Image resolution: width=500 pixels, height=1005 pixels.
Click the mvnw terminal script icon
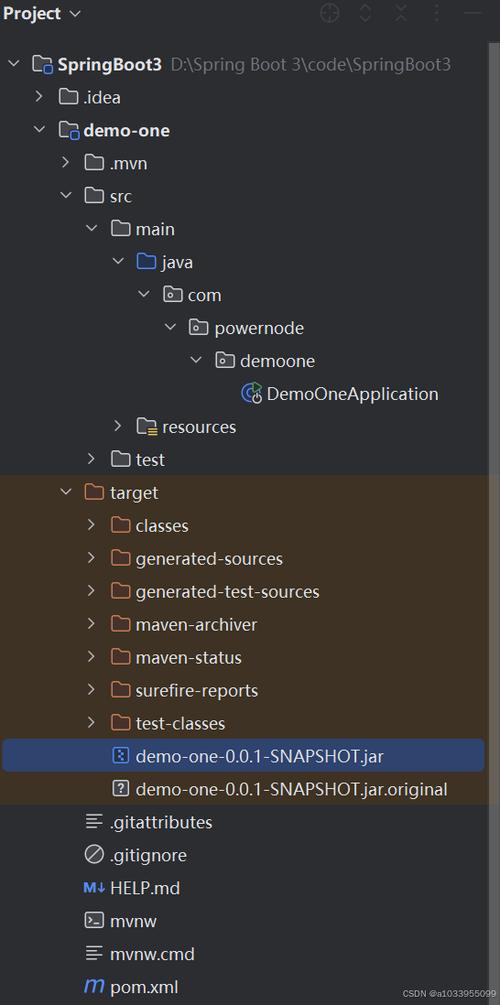[94, 921]
